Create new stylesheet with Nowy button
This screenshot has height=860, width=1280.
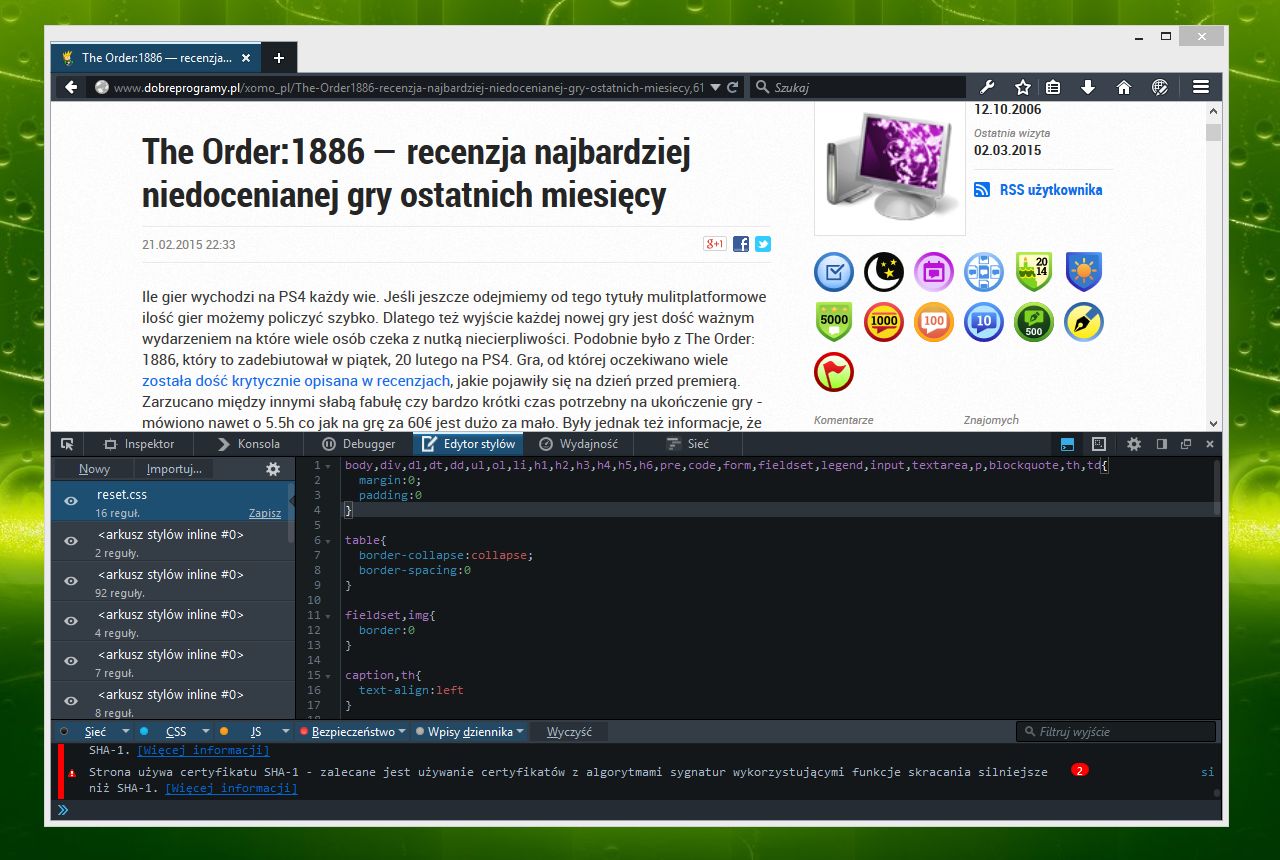(x=94, y=469)
